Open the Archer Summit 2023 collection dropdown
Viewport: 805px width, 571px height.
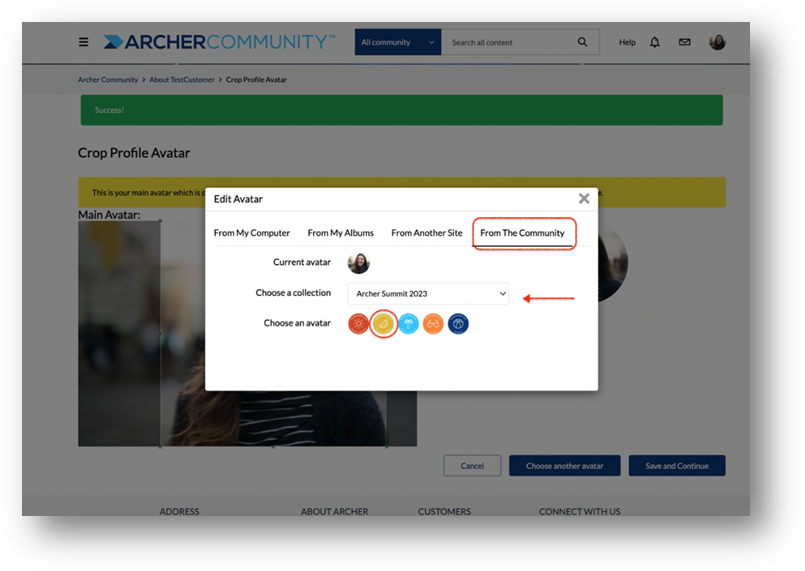(x=428, y=294)
